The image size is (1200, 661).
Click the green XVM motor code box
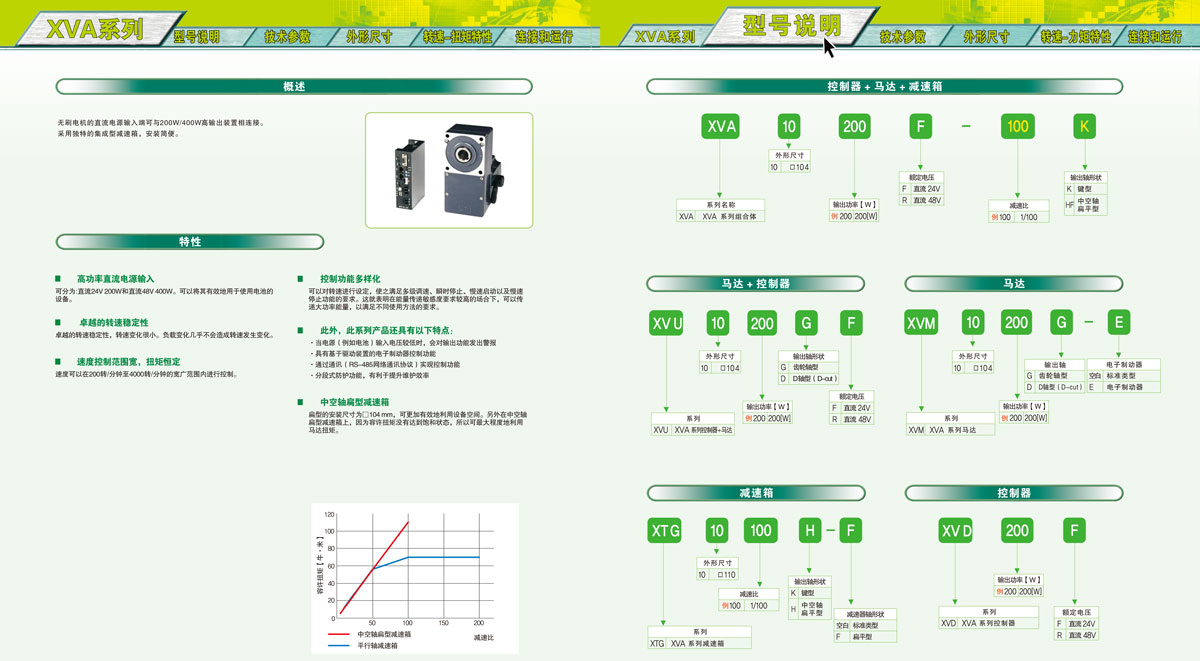921,323
